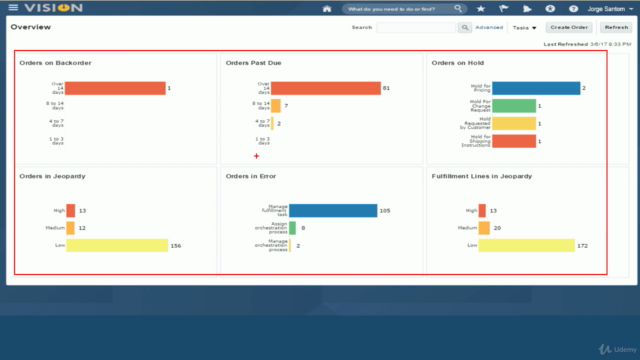The image size is (640, 360).
Task: Select the Hold for Pricing bar
Action: tap(536, 88)
